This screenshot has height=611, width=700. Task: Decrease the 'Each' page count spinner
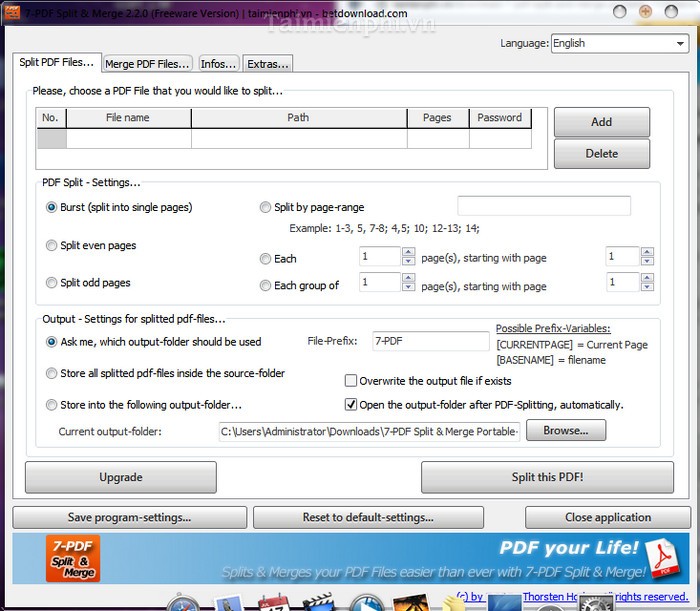tap(408, 261)
